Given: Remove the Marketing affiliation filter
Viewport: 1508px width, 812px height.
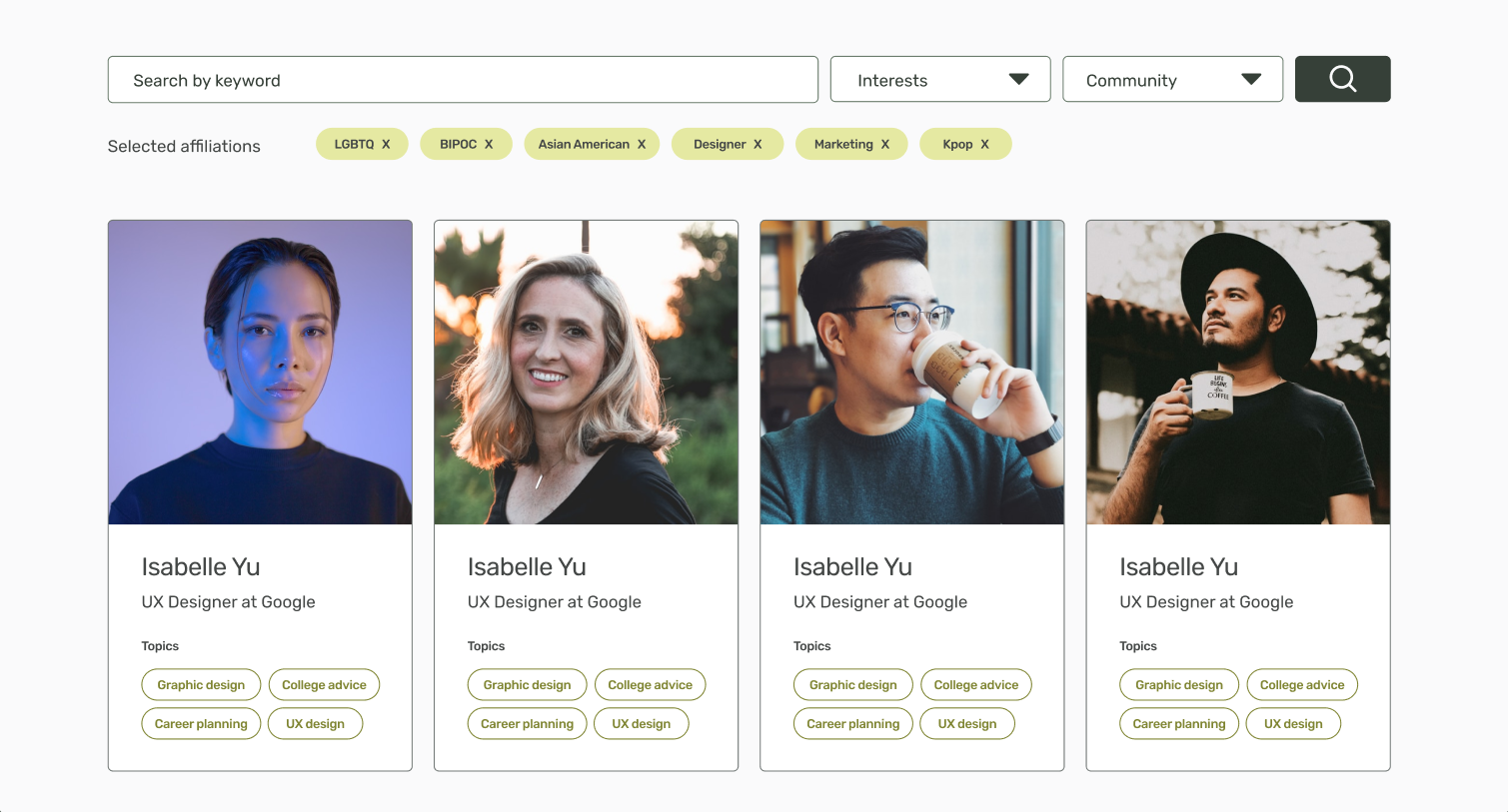Looking at the screenshot, I should click(x=883, y=143).
